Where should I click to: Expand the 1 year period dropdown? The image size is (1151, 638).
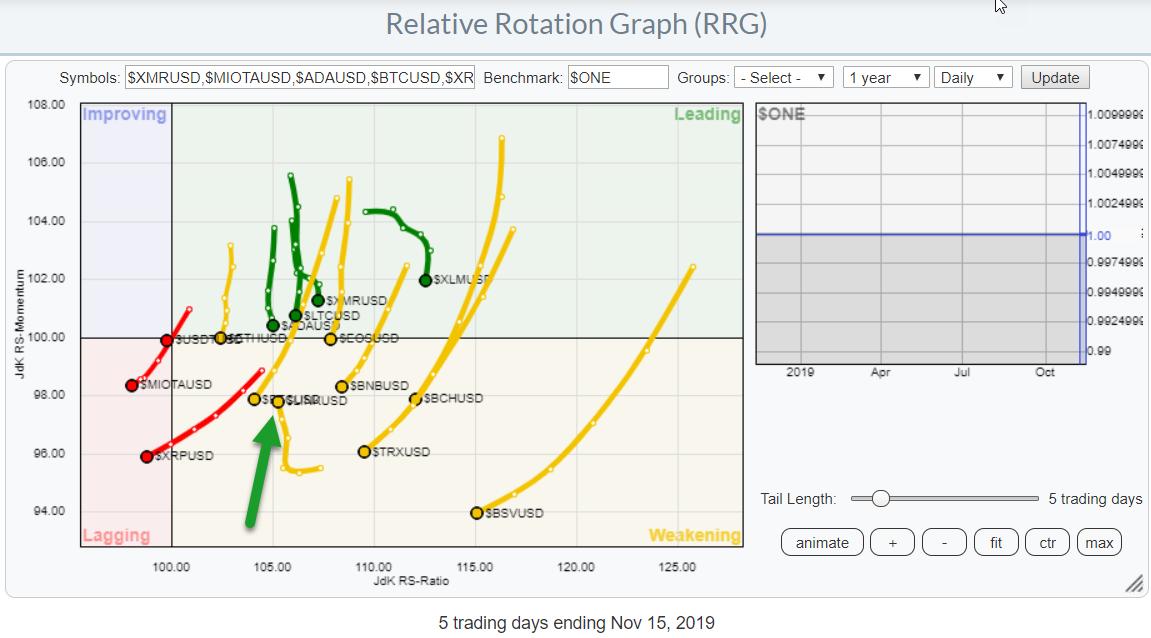(885, 78)
